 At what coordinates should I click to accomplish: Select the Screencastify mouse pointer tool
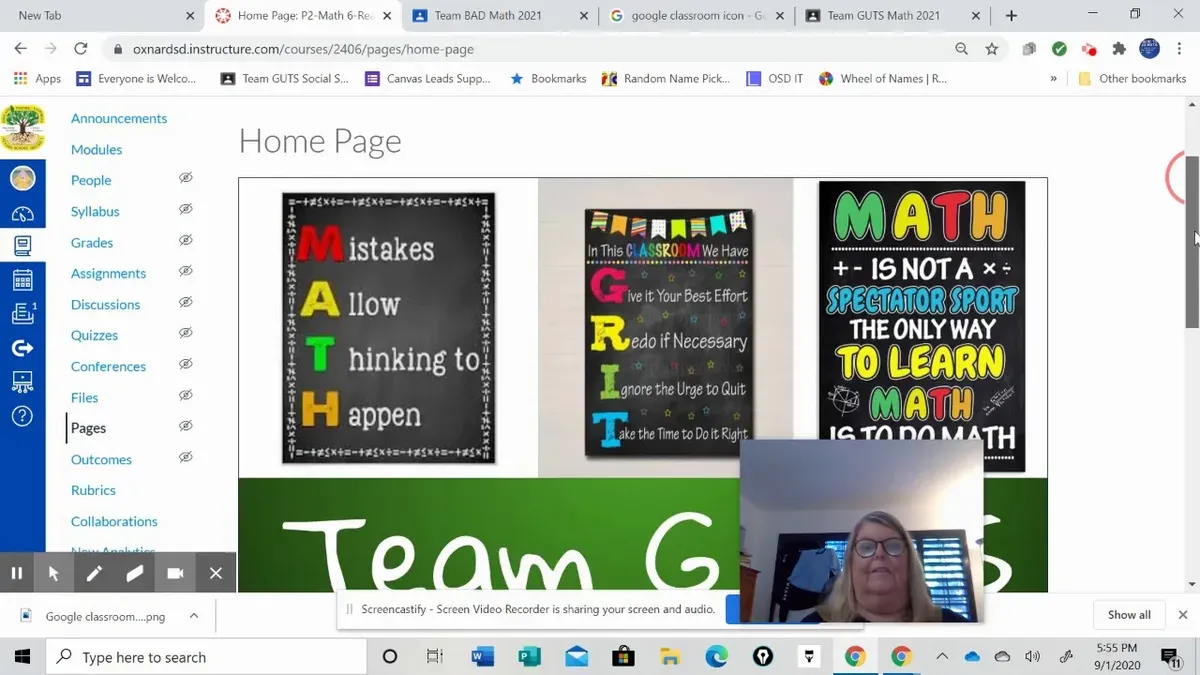[x=54, y=573]
